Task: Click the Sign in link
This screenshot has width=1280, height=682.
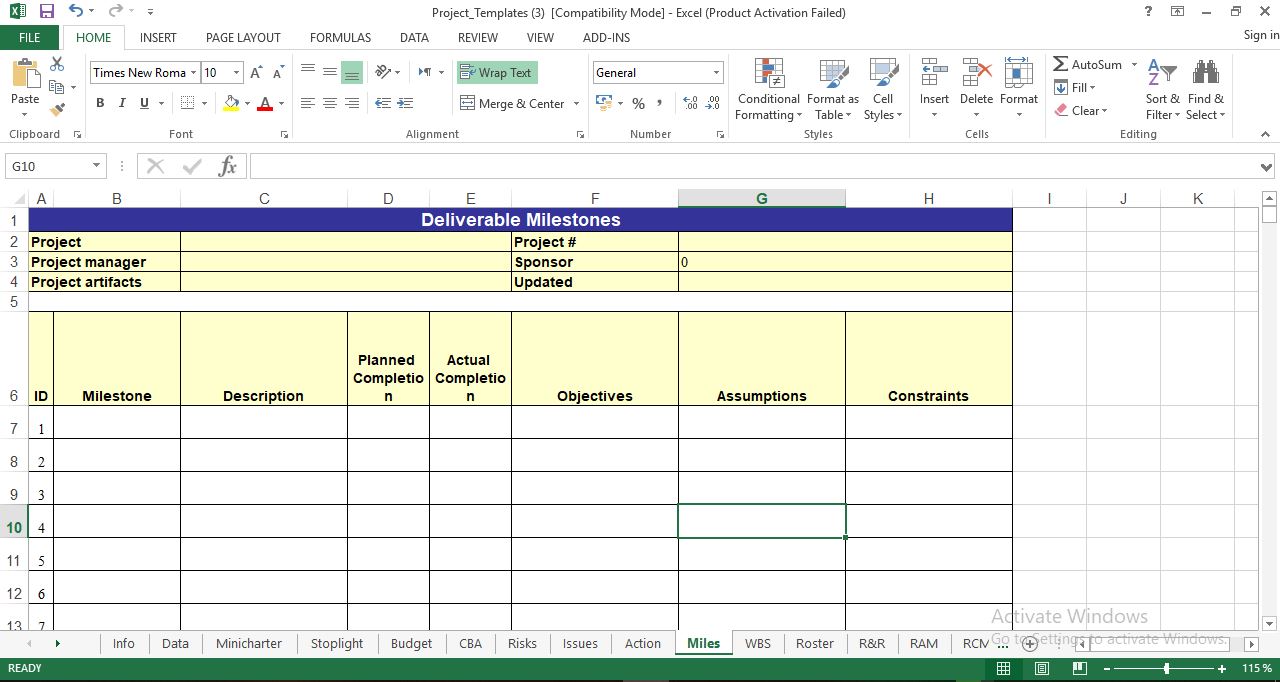Action: (1259, 34)
